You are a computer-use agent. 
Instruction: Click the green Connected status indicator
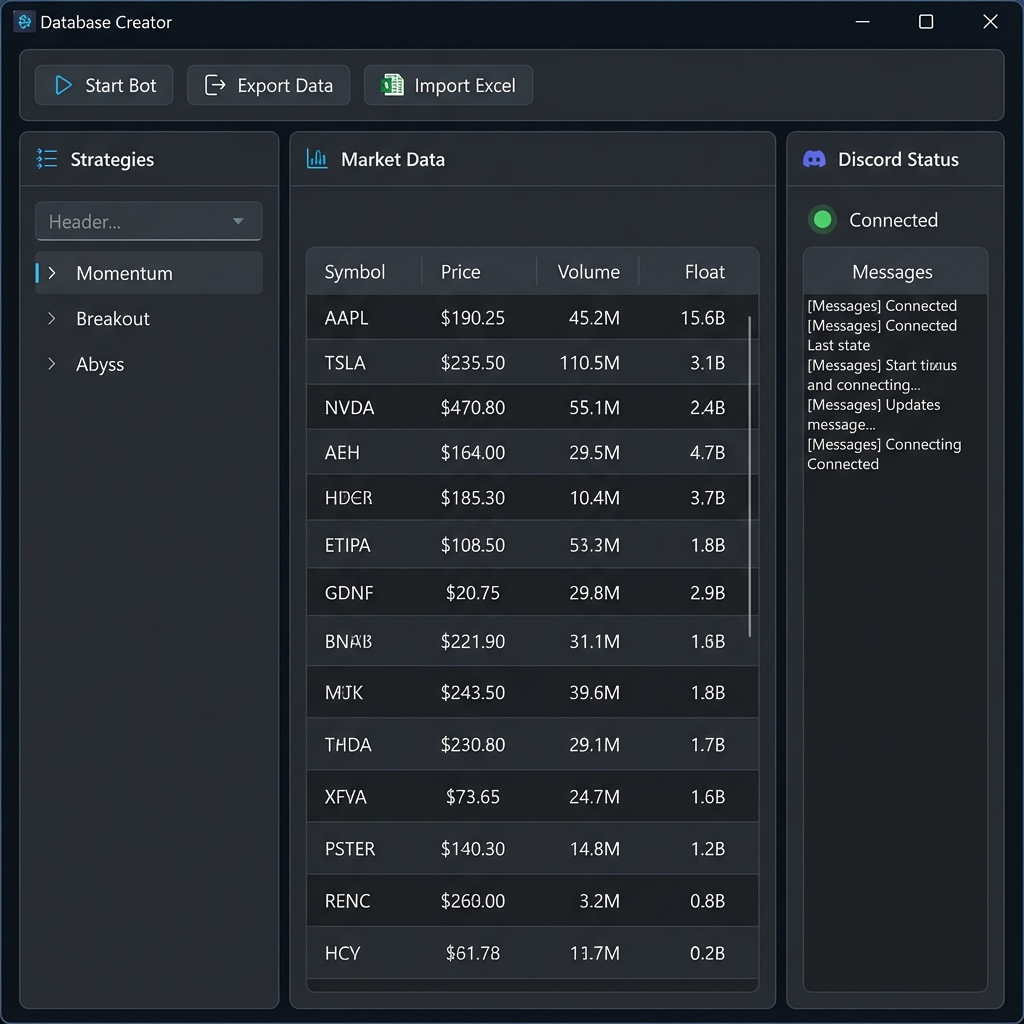(822, 220)
